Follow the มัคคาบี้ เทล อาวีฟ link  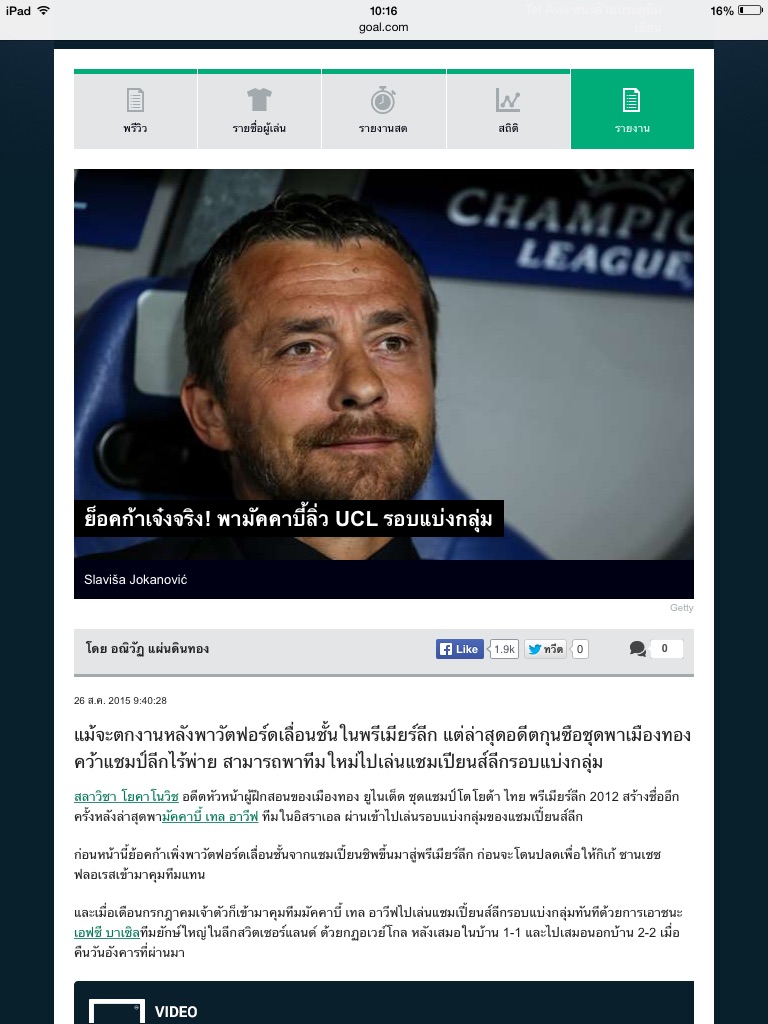click(210, 816)
